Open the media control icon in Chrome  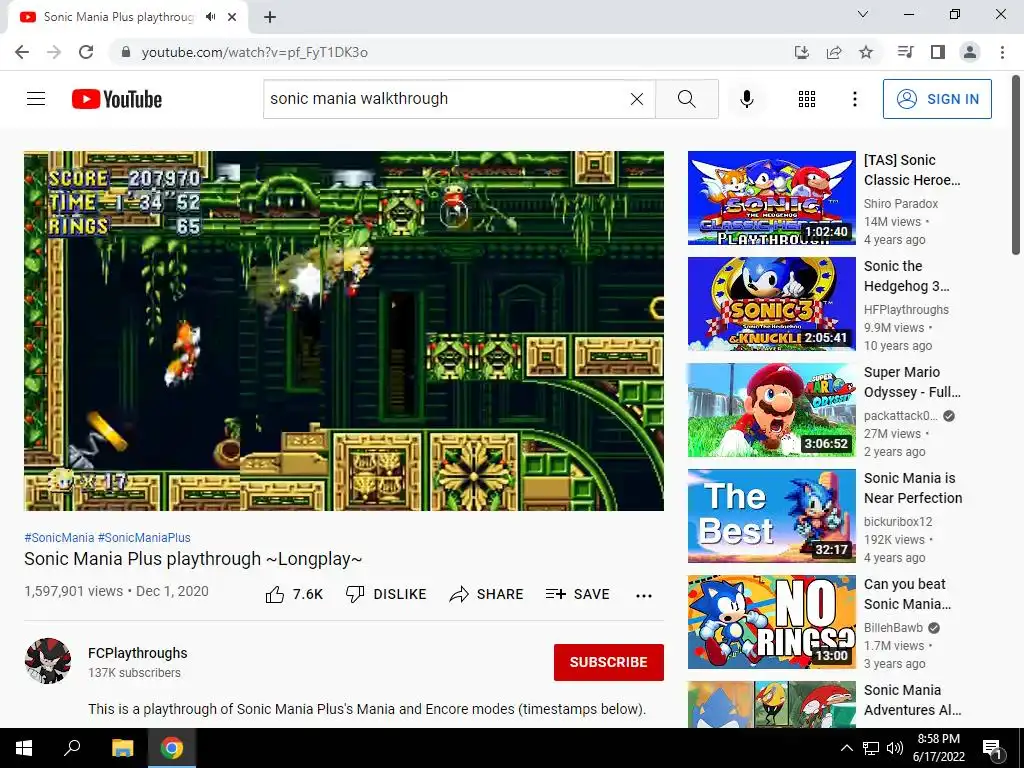click(905, 52)
